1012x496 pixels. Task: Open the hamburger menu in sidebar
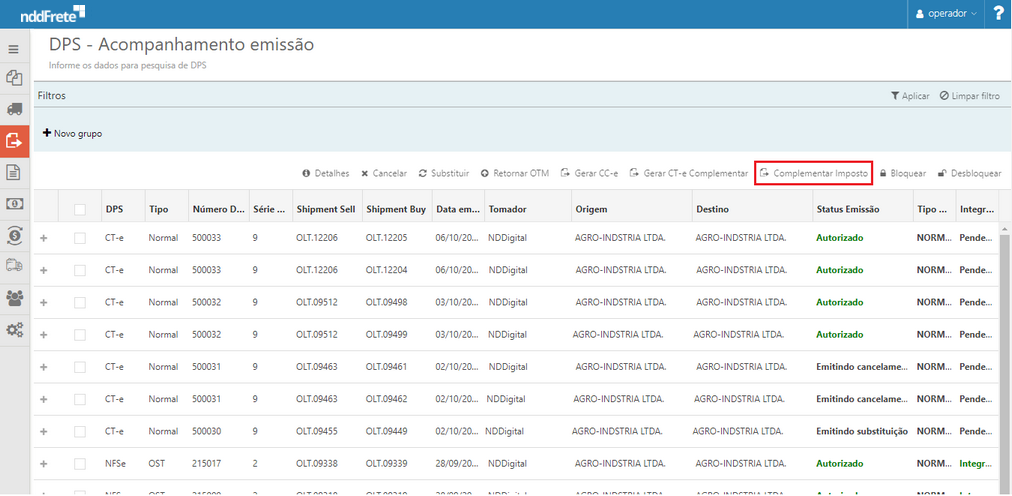(x=14, y=49)
